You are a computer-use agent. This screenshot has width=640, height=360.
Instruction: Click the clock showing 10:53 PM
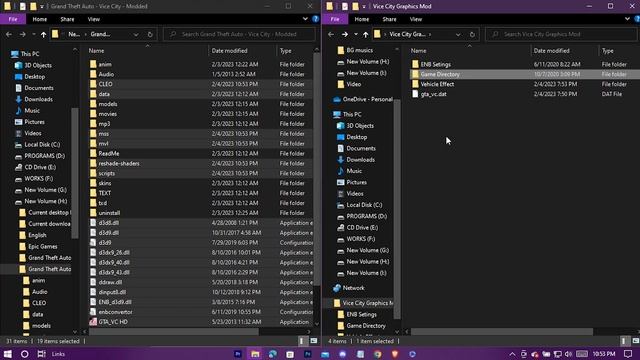[604, 354]
